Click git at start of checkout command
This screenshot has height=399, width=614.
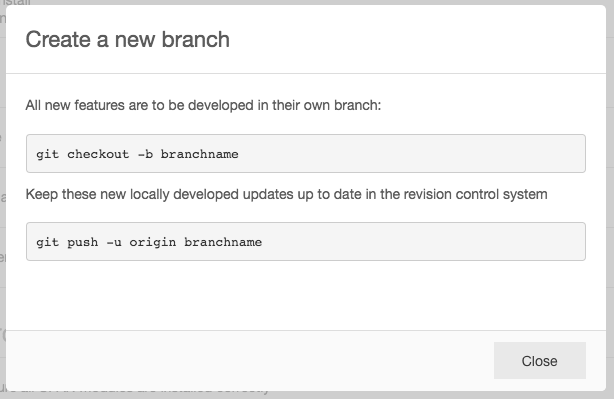pos(47,154)
